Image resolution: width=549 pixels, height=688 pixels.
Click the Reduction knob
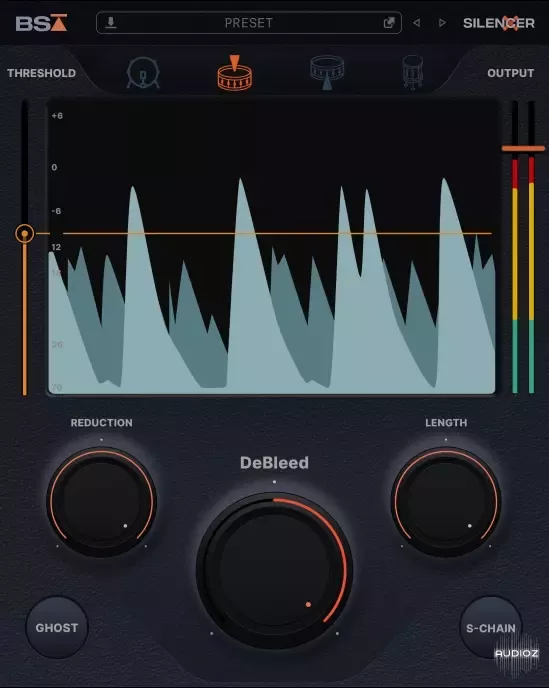click(x=101, y=502)
